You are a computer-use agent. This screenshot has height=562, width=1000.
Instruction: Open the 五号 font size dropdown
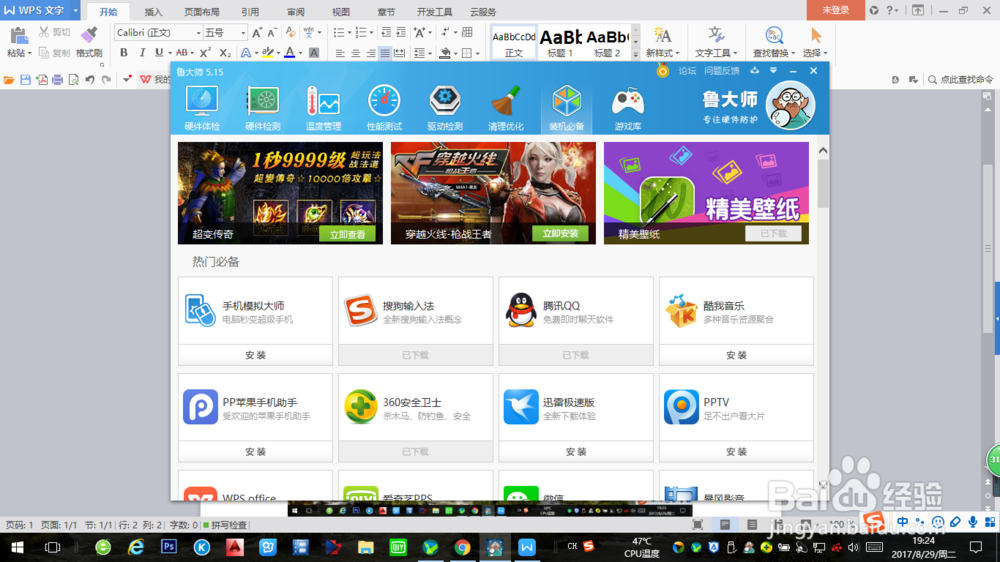pos(243,33)
